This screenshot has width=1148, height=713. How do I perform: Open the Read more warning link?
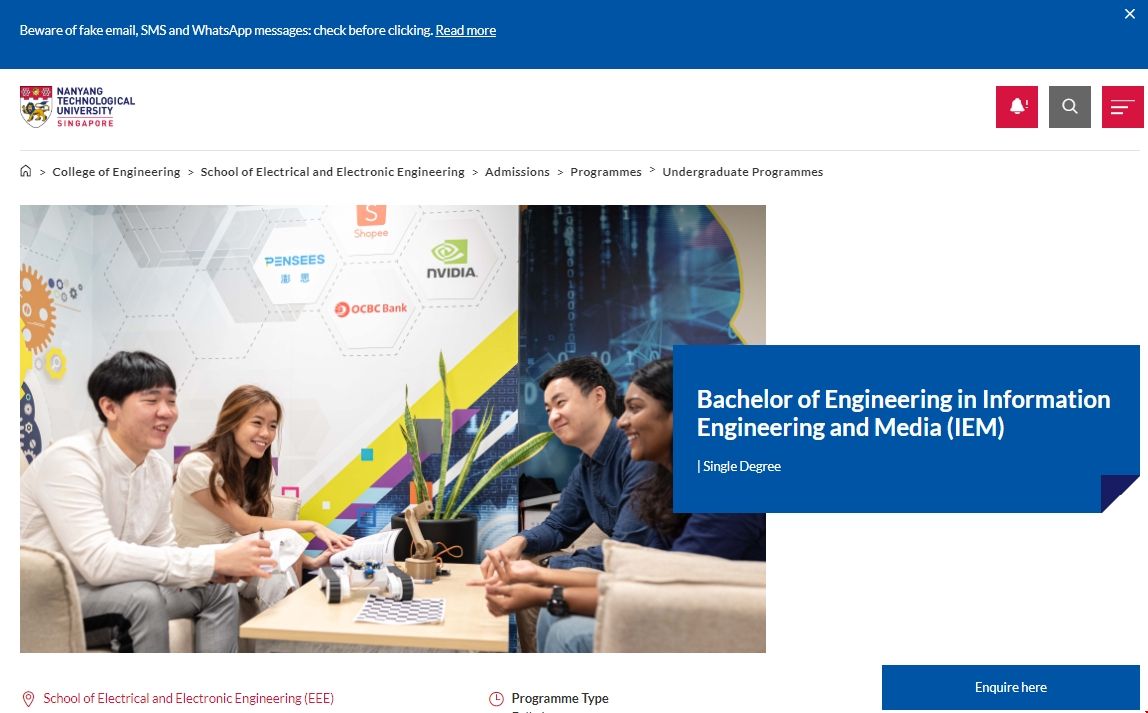point(465,30)
